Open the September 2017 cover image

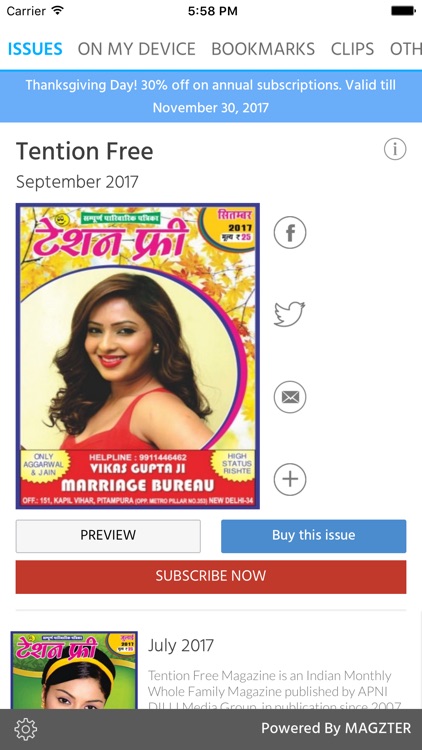[x=138, y=356]
